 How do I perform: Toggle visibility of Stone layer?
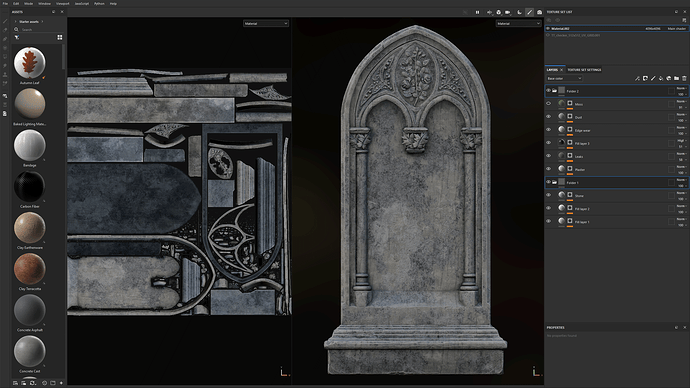(x=548, y=195)
